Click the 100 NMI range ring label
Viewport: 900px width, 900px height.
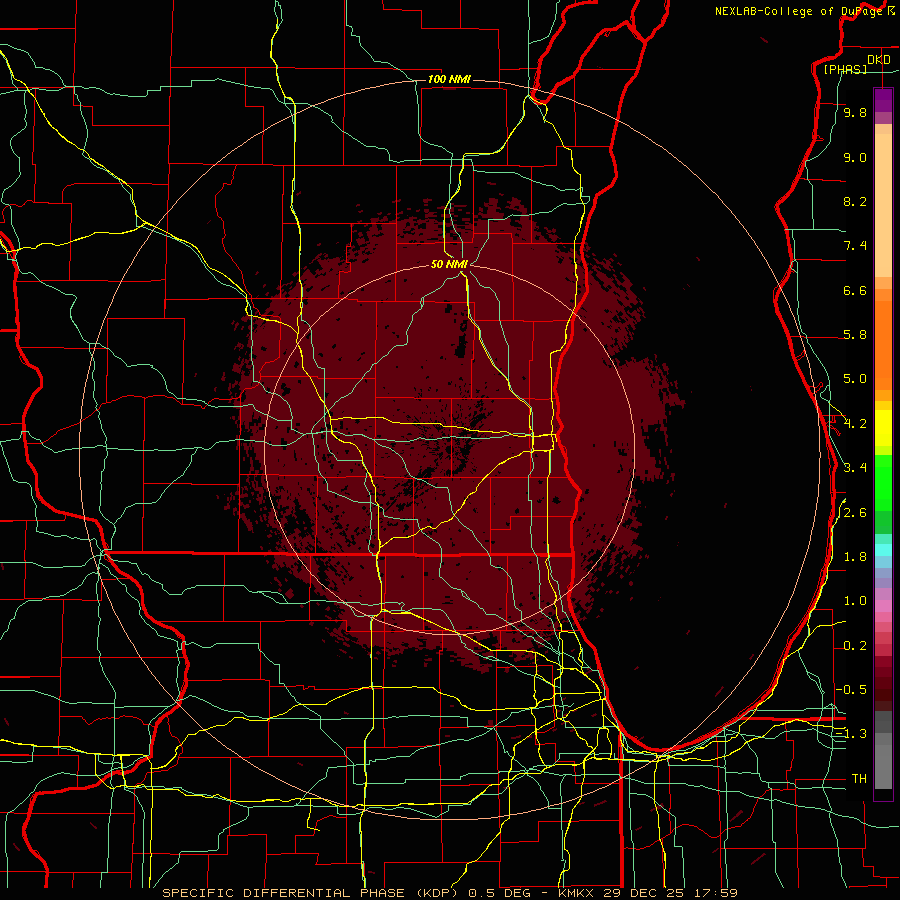click(449, 79)
